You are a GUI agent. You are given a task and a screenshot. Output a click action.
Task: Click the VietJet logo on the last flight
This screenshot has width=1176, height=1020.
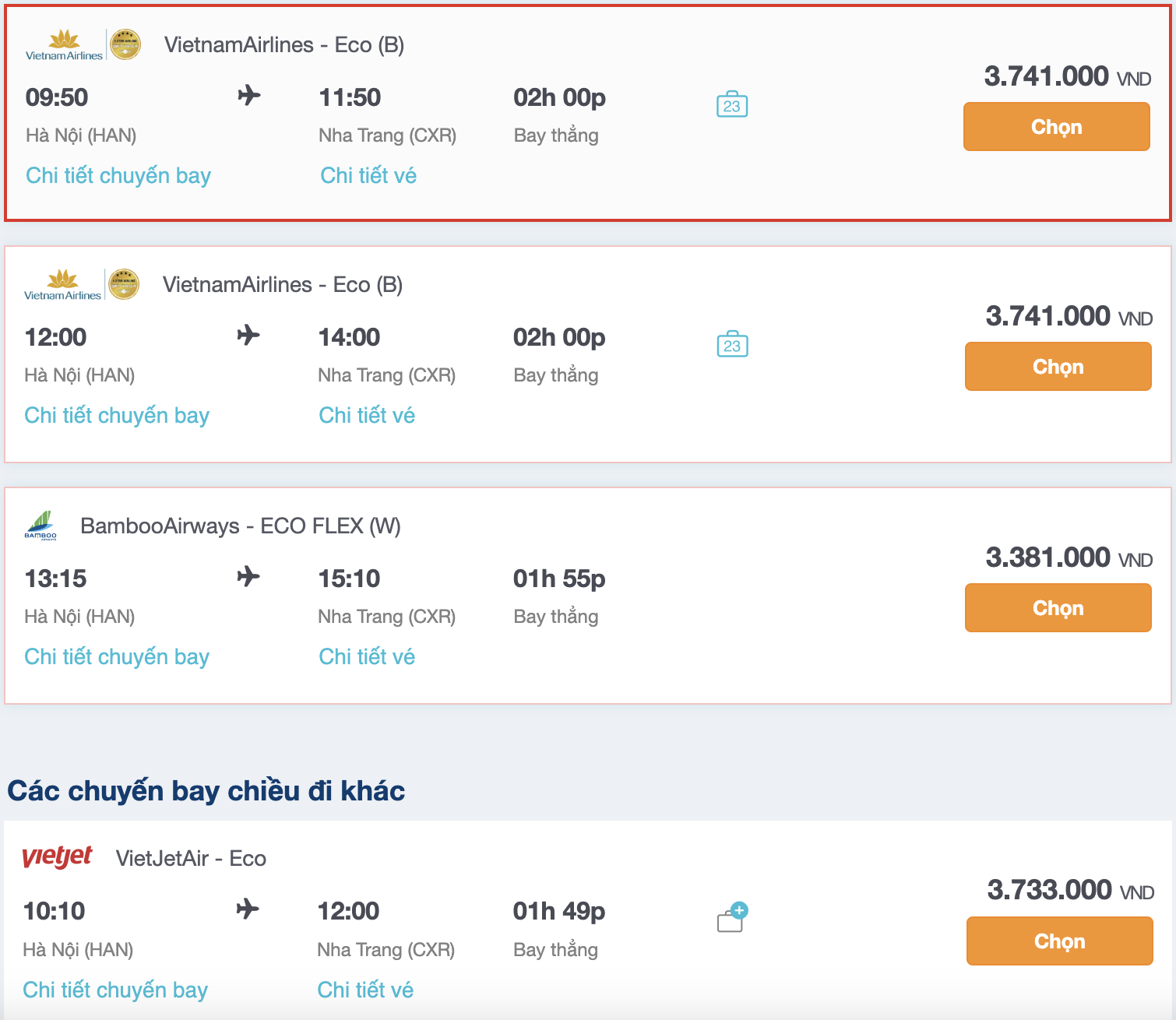pyautogui.click(x=55, y=857)
